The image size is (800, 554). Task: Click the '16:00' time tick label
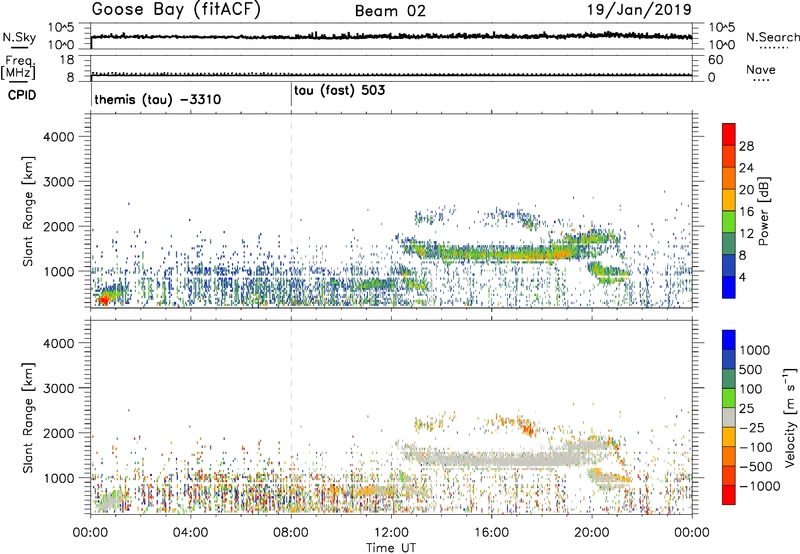pos(491,533)
